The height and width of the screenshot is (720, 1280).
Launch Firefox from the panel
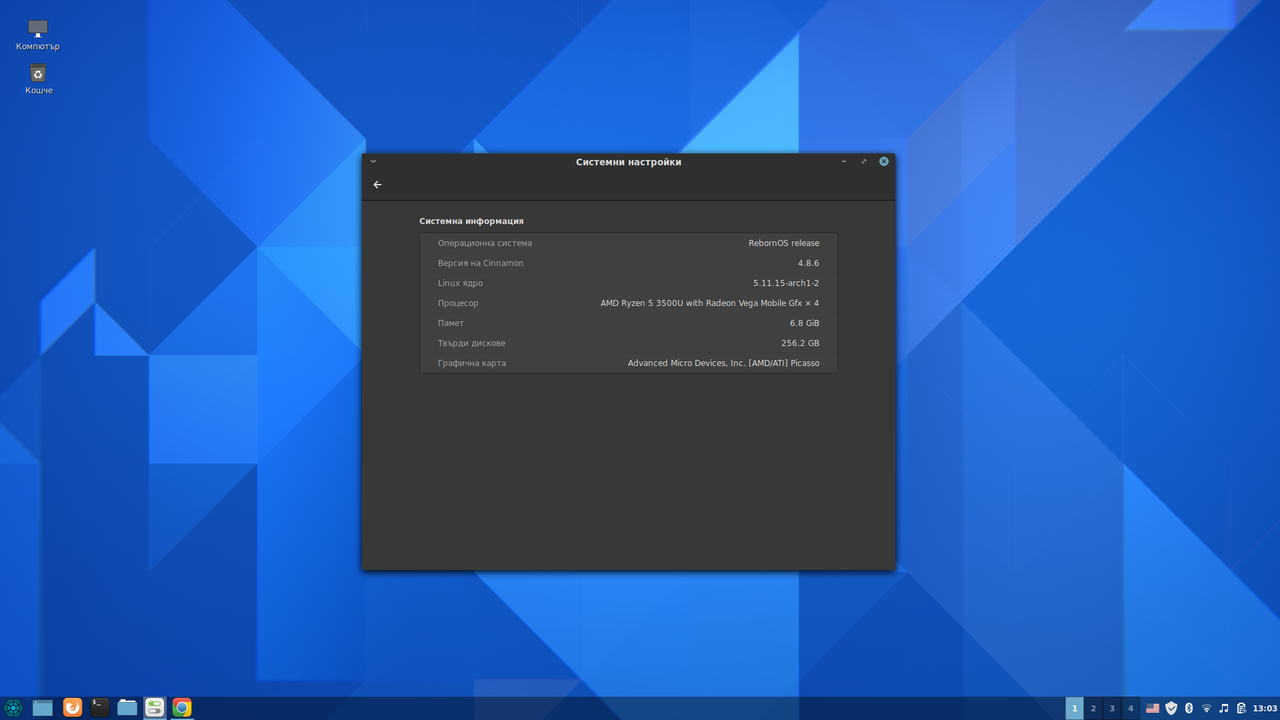point(72,708)
